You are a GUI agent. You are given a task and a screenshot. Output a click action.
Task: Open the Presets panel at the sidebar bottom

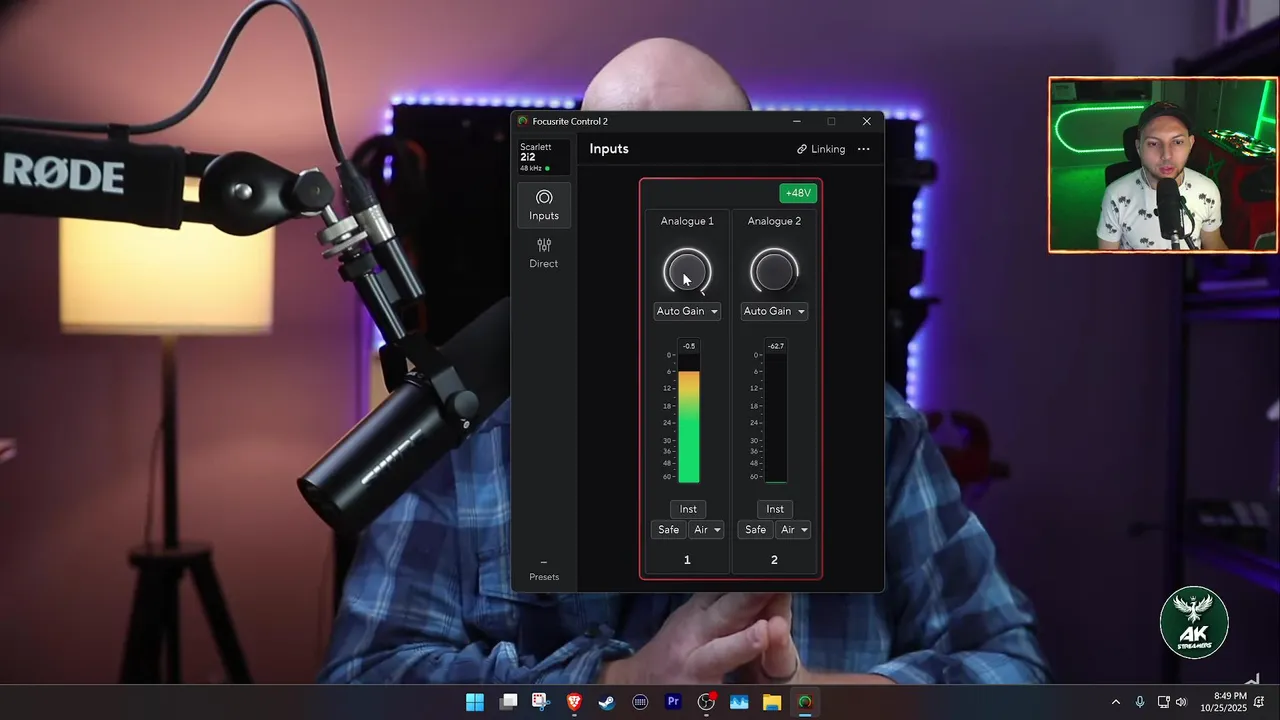point(544,571)
